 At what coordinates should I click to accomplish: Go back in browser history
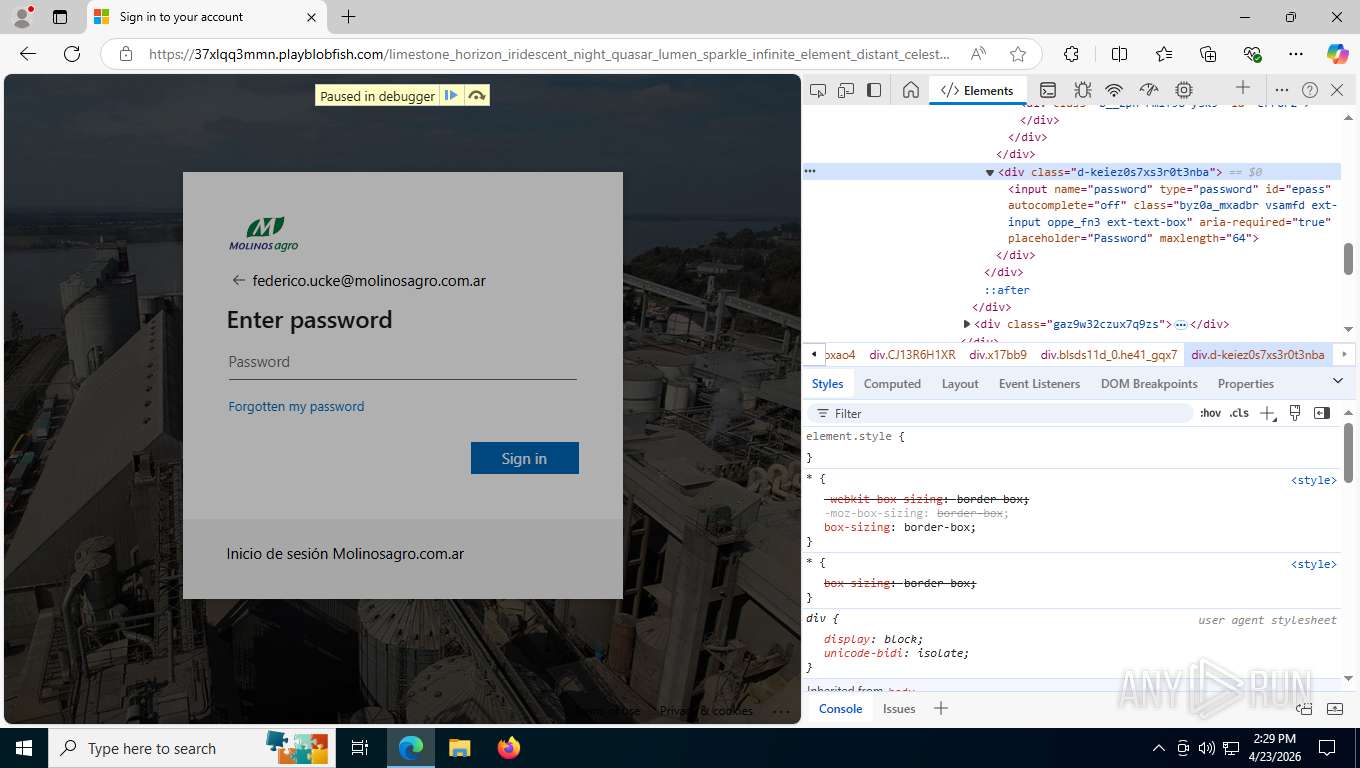28,54
